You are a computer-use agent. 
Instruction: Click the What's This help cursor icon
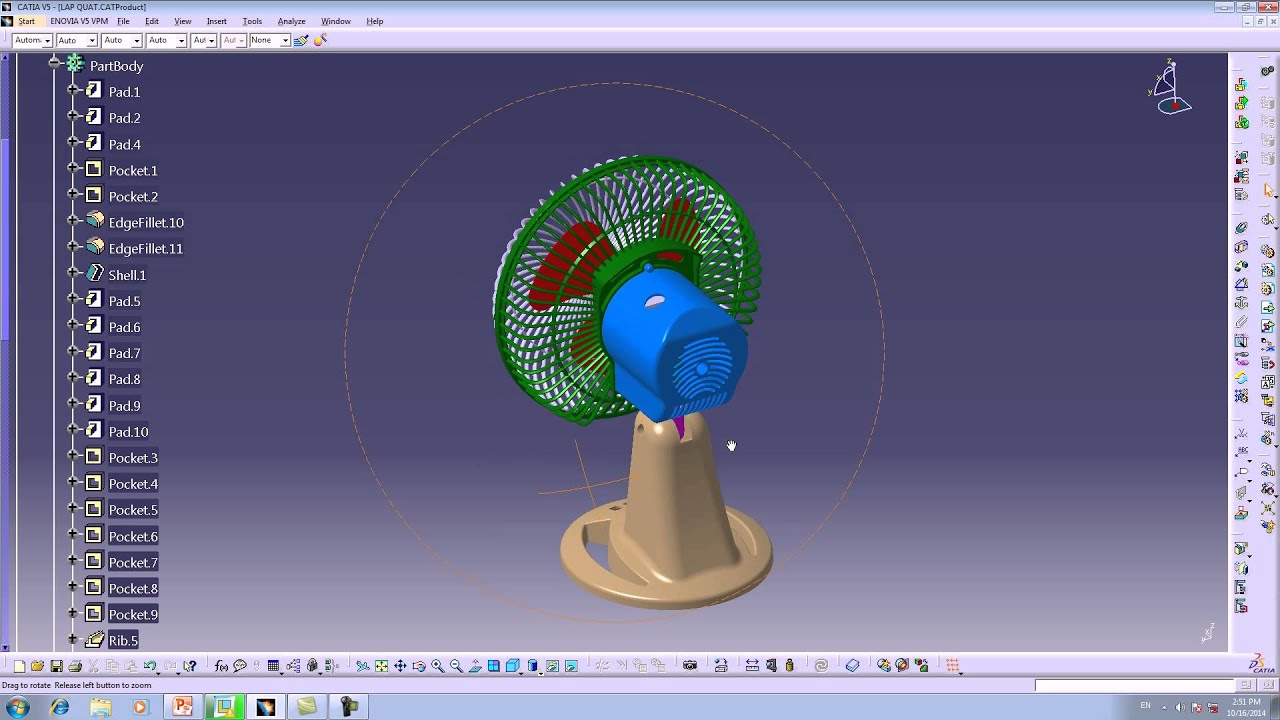click(x=190, y=666)
